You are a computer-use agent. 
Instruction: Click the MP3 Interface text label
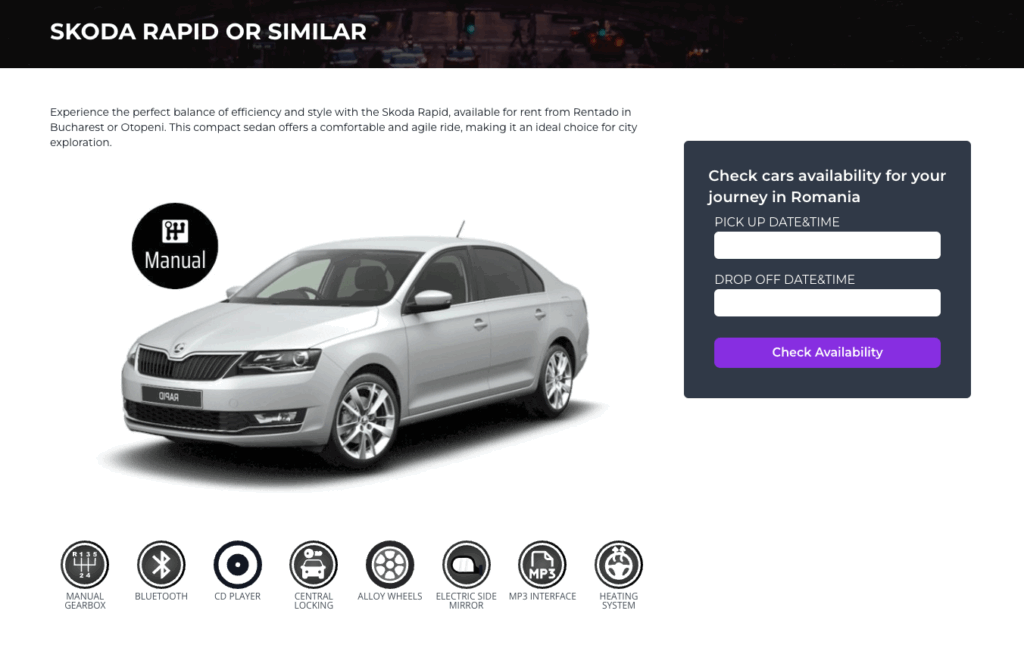click(542, 596)
